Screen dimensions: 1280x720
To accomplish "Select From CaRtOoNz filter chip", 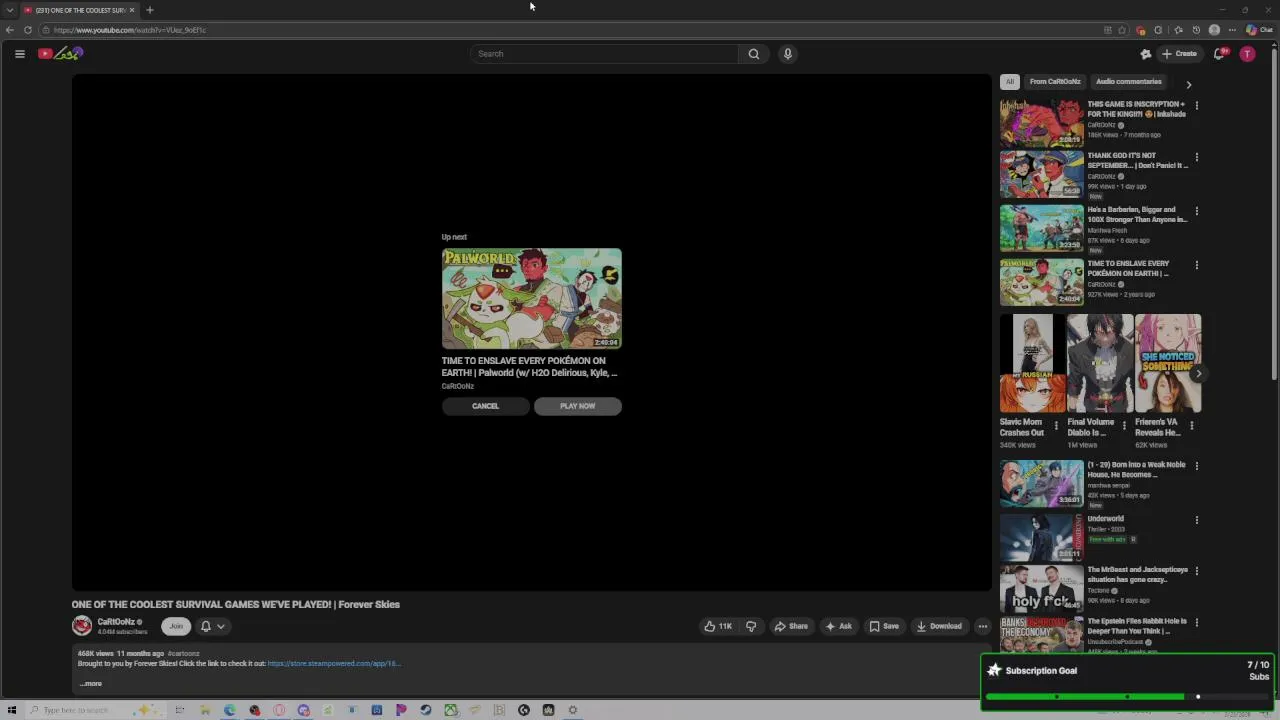I will pos(1055,82).
